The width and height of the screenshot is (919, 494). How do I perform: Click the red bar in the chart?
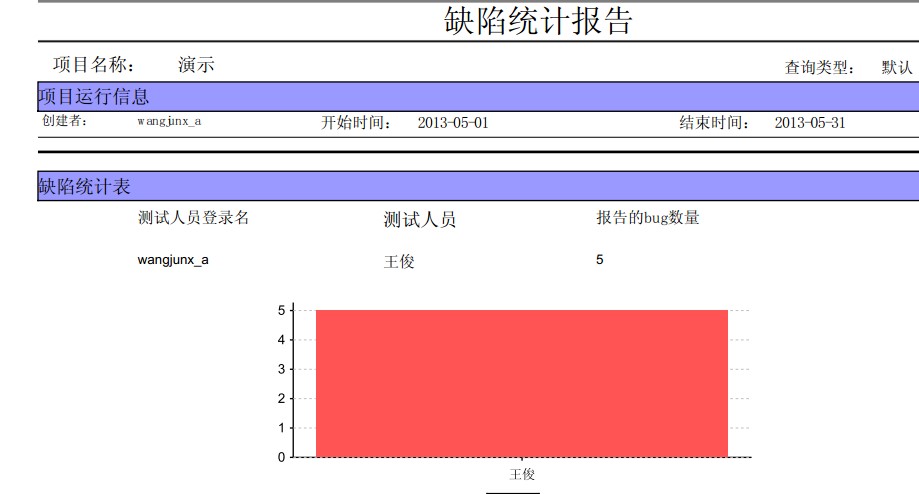(522, 383)
